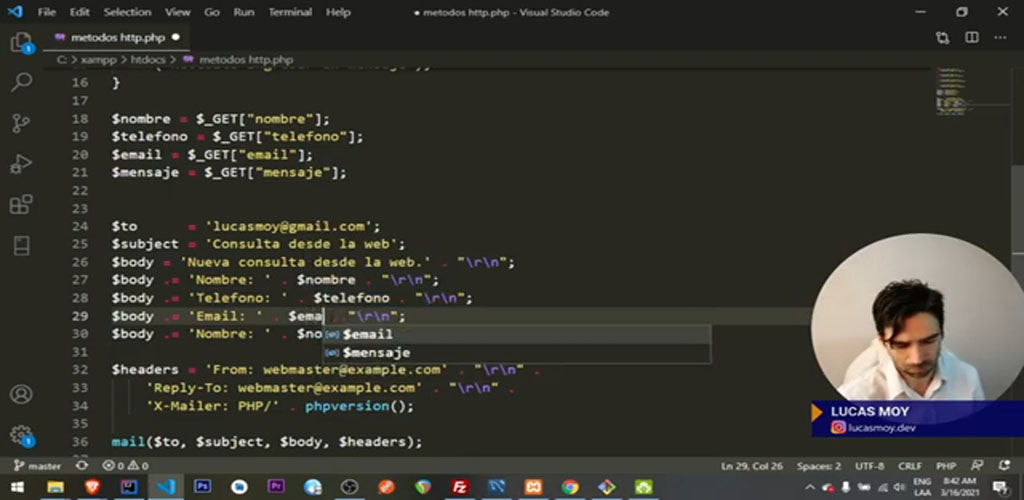1024x500 pixels.
Task: Choose $email from the autocomplete list
Action: click(x=516, y=334)
